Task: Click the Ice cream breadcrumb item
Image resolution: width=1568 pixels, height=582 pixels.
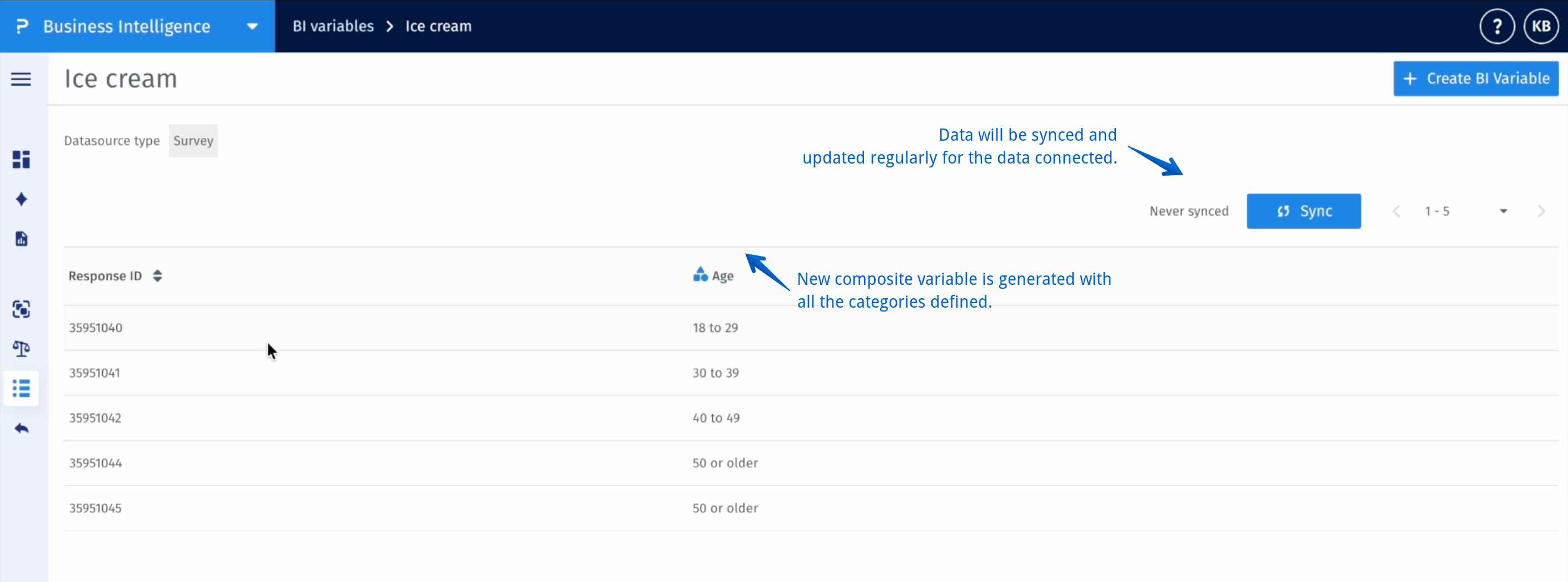Action: coord(438,26)
